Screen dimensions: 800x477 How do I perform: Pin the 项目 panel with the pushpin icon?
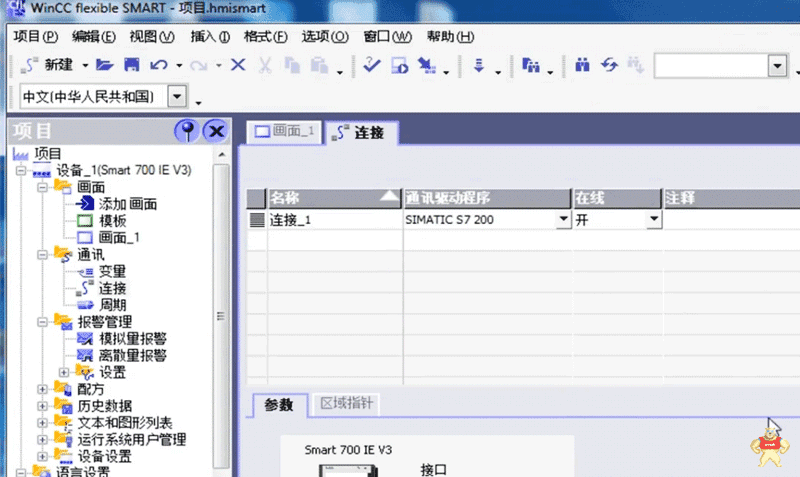coord(187,131)
